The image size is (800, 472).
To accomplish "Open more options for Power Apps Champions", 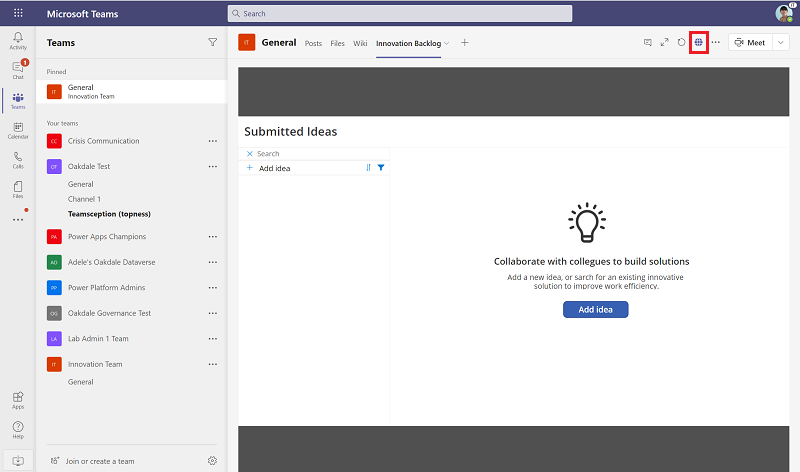I will pyautogui.click(x=213, y=237).
